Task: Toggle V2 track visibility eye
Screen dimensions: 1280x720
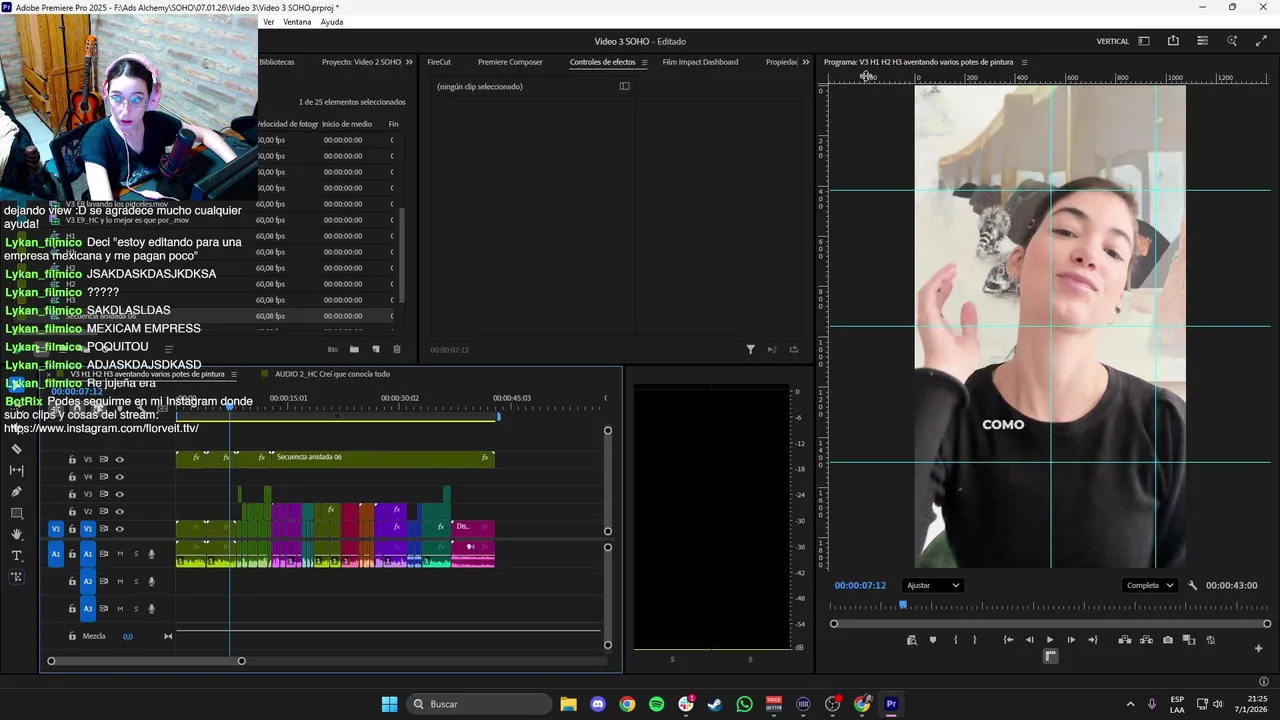Action: click(119, 511)
